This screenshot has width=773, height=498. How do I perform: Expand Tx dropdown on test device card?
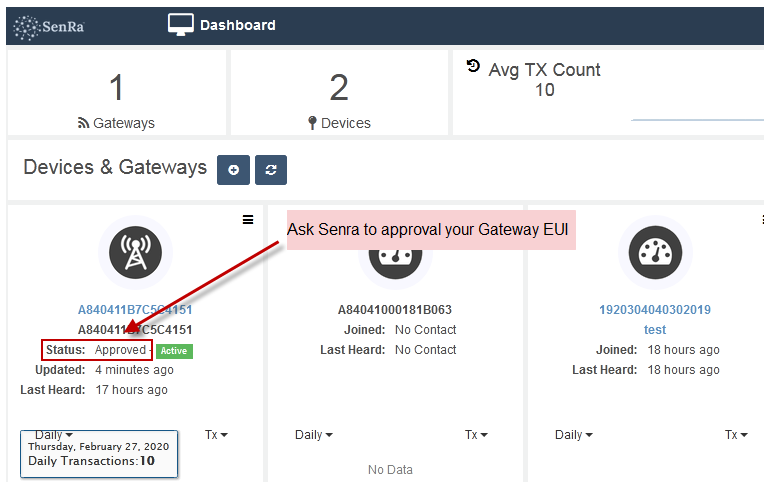pos(736,435)
